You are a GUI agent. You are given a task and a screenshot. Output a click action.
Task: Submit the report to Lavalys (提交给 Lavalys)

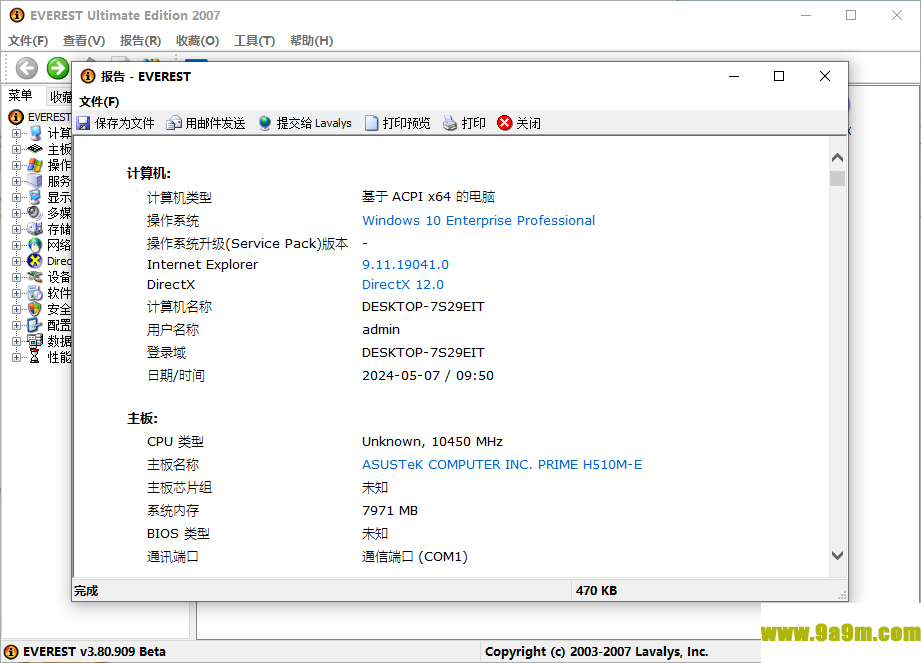point(305,123)
